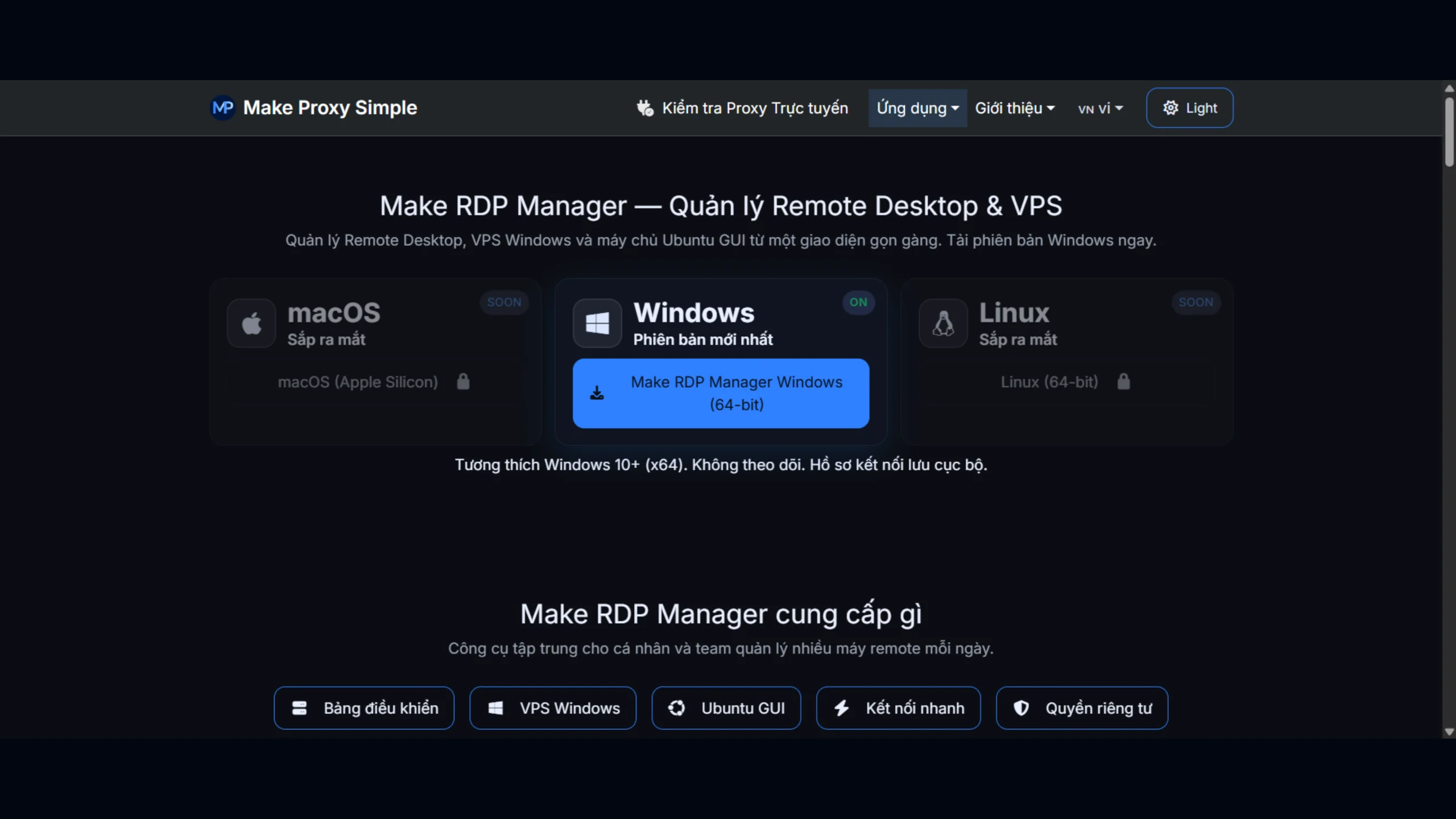Click the Ubuntu logo icon in Ubuntu GUI tab

click(x=676, y=708)
